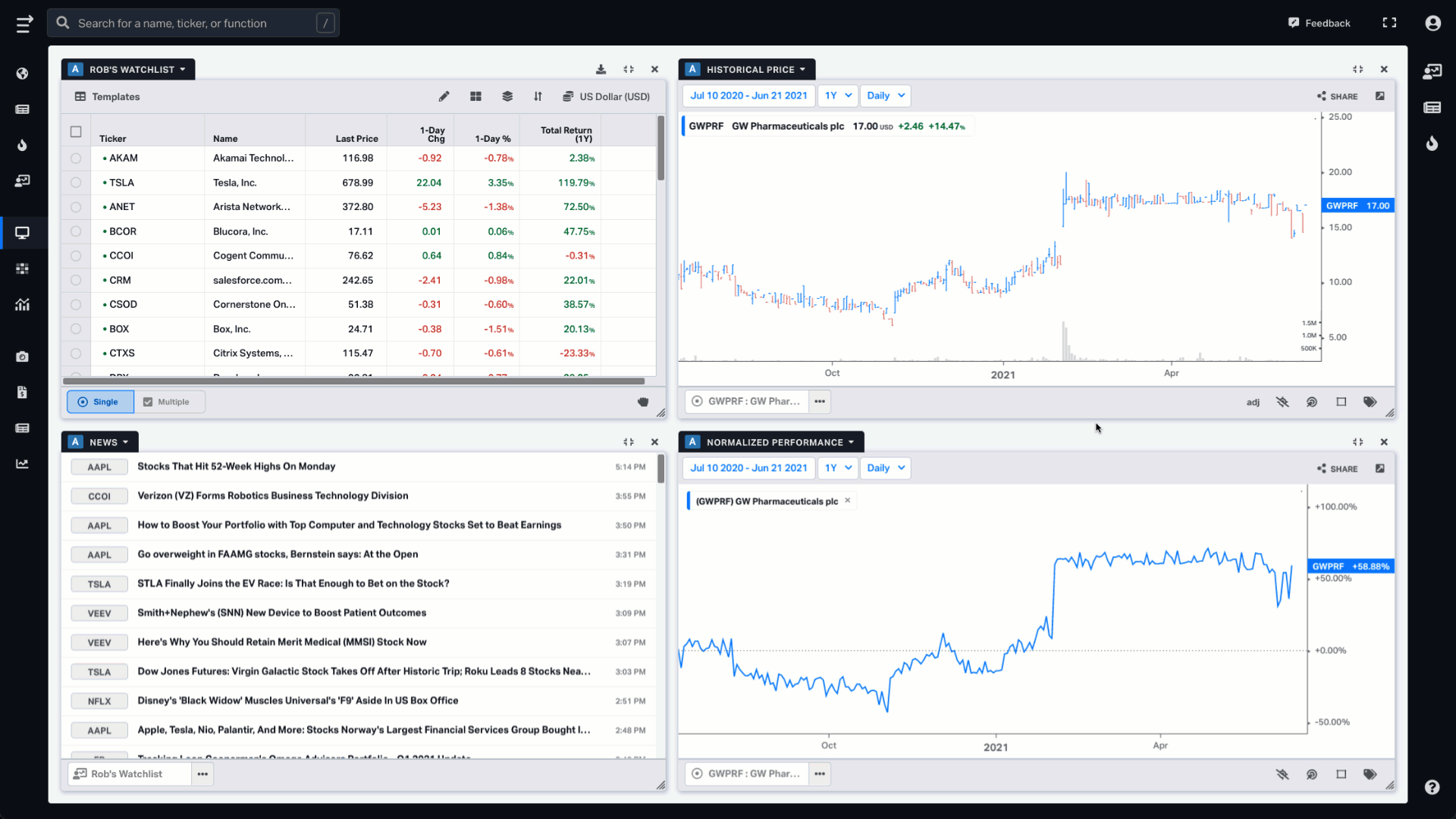Screen dimensions: 1456x819
Task: Open the grid widgets icon in left sidebar
Action: (x=22, y=268)
